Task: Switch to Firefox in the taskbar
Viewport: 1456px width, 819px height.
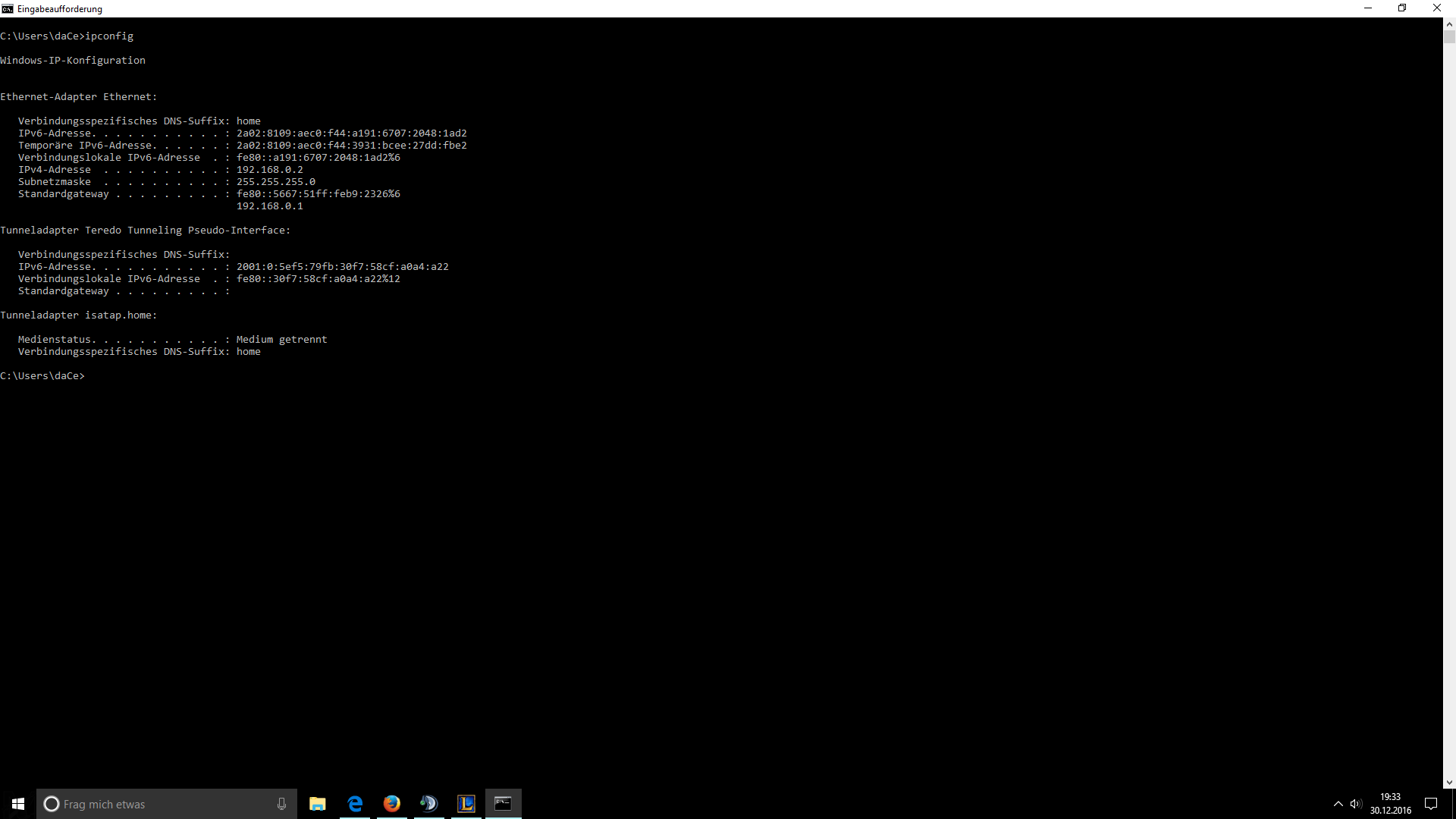Action: [x=391, y=804]
